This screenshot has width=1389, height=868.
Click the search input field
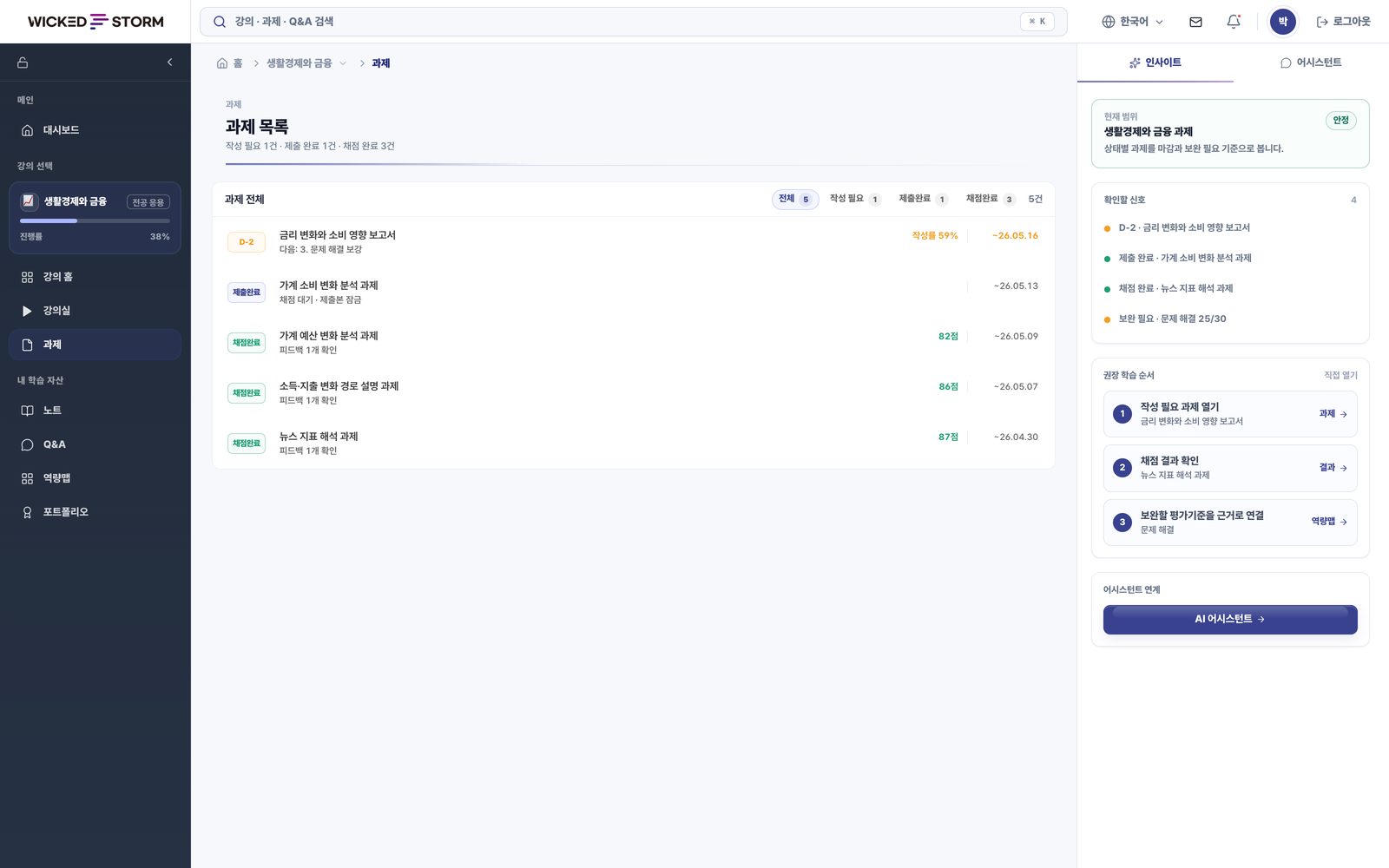tap(634, 22)
